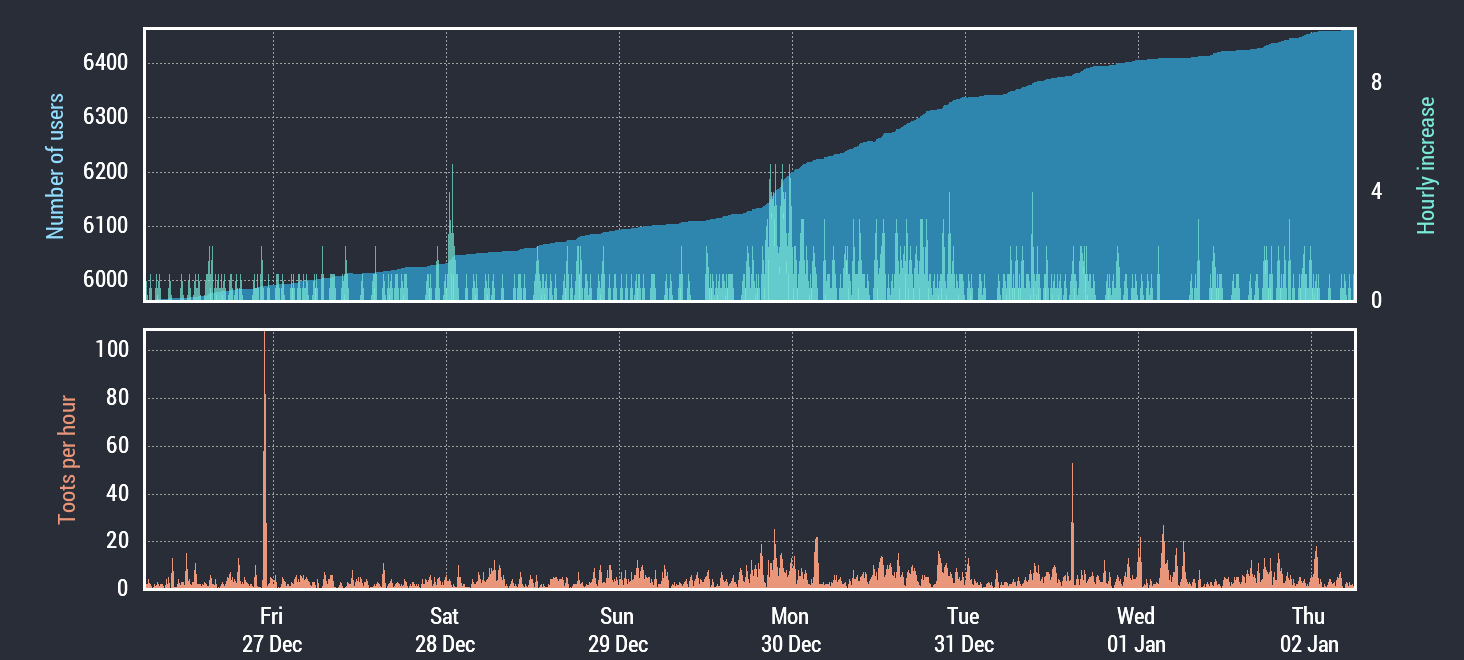
Task: Click the "Toots per hour" axis title
Action: (x=67, y=458)
